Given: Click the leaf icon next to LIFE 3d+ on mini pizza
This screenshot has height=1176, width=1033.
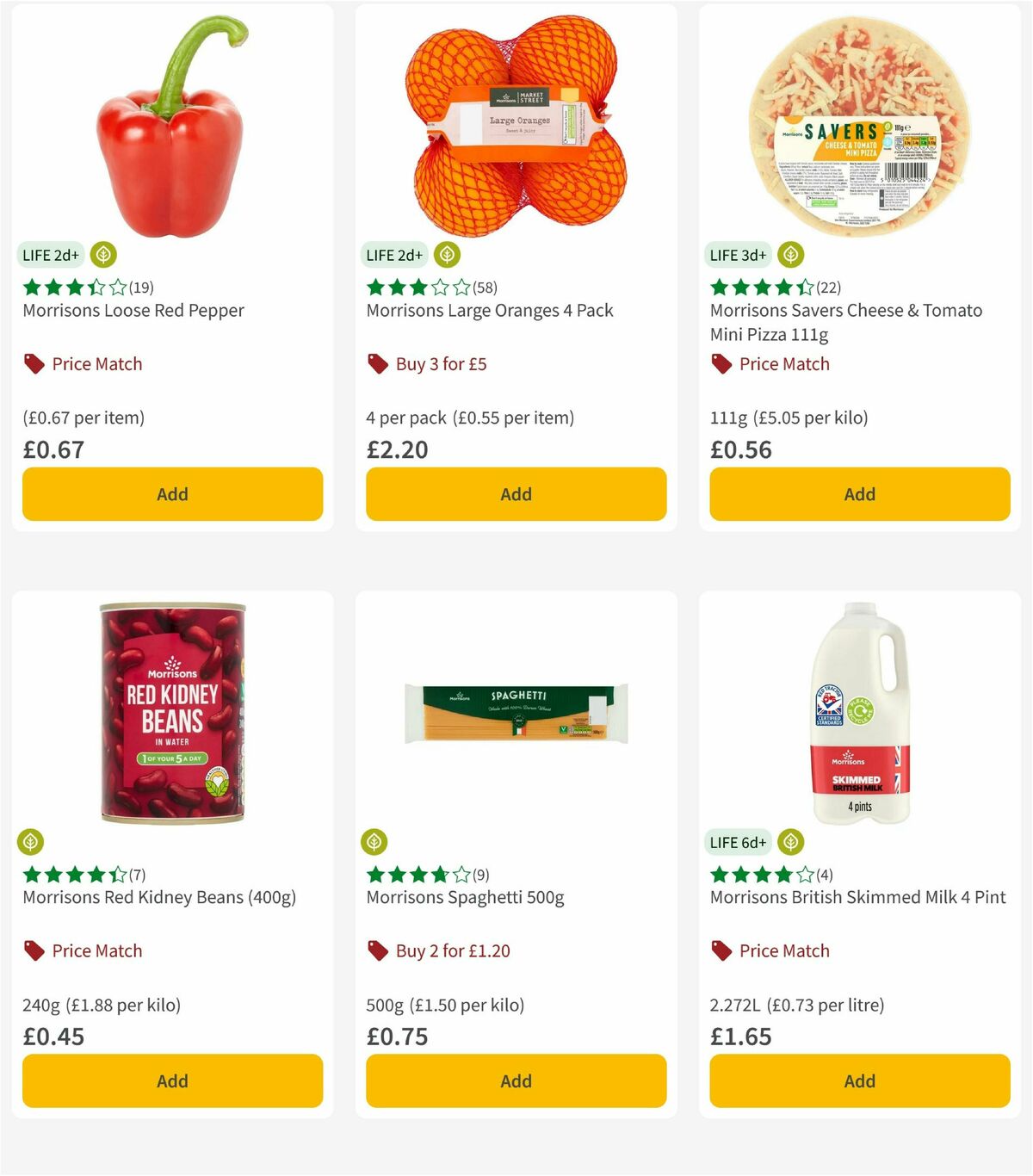Looking at the screenshot, I should click(790, 255).
